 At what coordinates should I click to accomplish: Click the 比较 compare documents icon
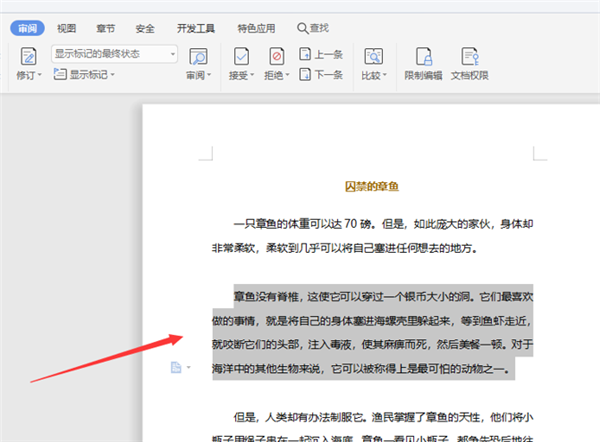pyautogui.click(x=374, y=56)
